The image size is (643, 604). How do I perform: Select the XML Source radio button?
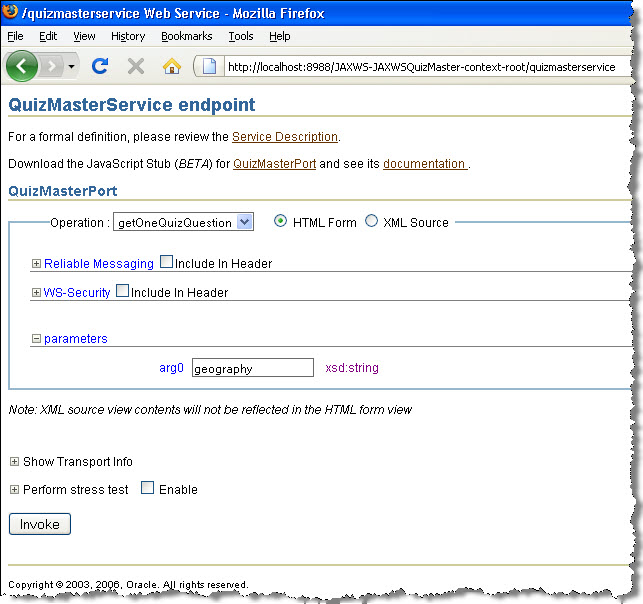point(371,221)
